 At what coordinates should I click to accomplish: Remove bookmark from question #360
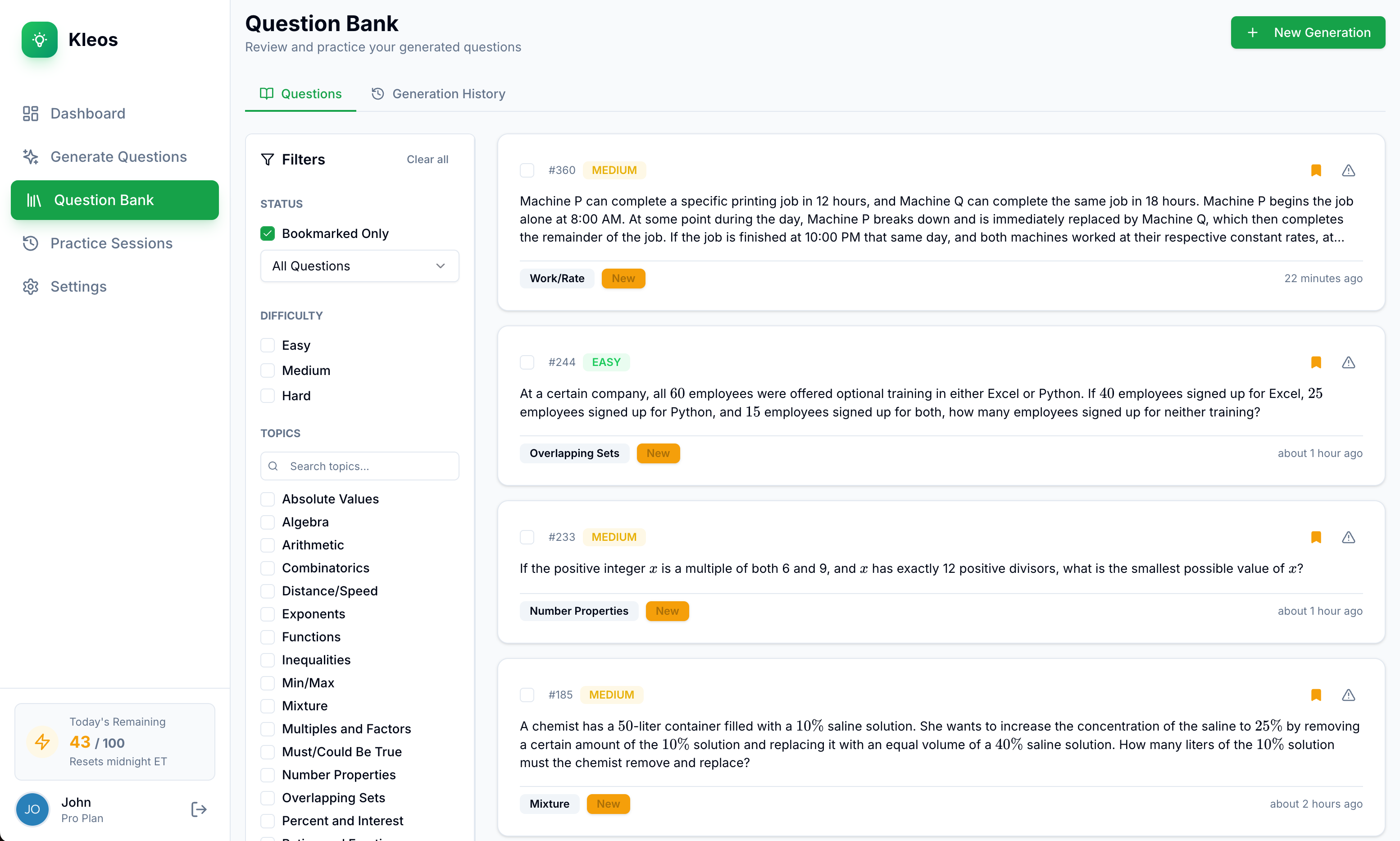pyautogui.click(x=1316, y=170)
